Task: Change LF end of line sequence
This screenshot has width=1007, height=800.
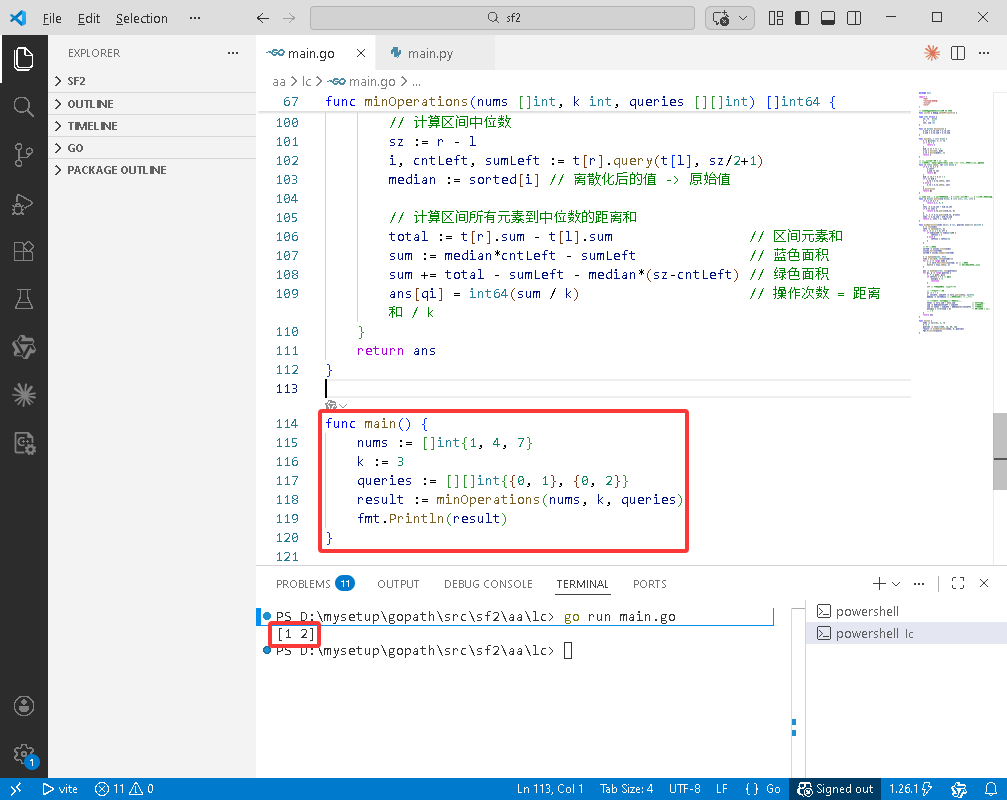Action: pyautogui.click(x=722, y=788)
